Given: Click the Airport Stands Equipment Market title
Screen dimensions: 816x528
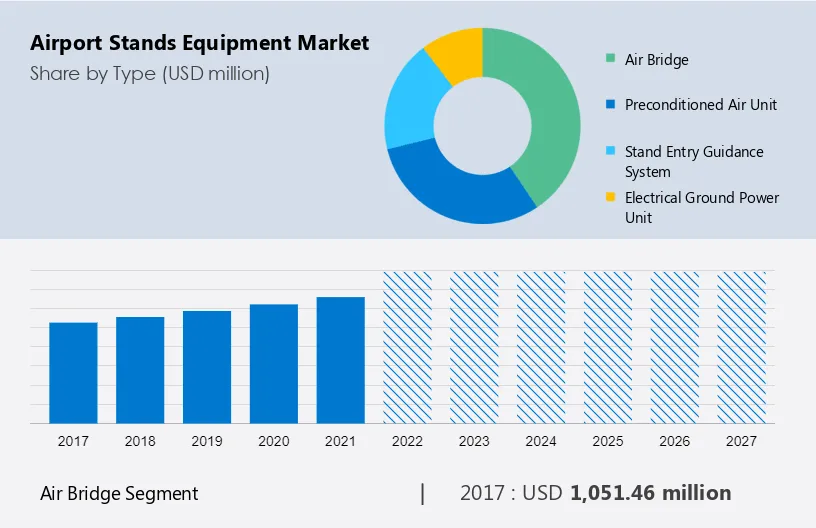Looking at the screenshot, I should click(199, 43).
